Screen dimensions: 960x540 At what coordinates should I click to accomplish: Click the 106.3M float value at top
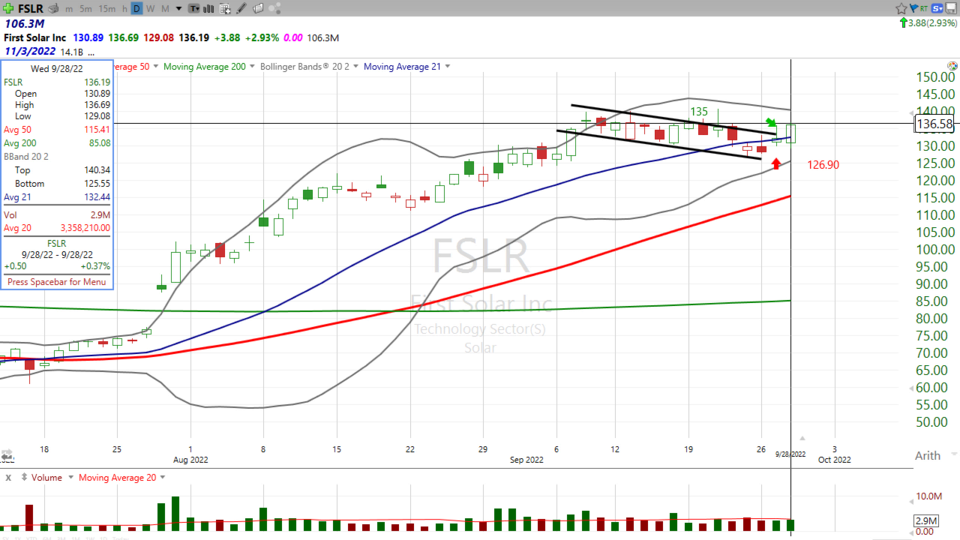[x=24, y=23]
